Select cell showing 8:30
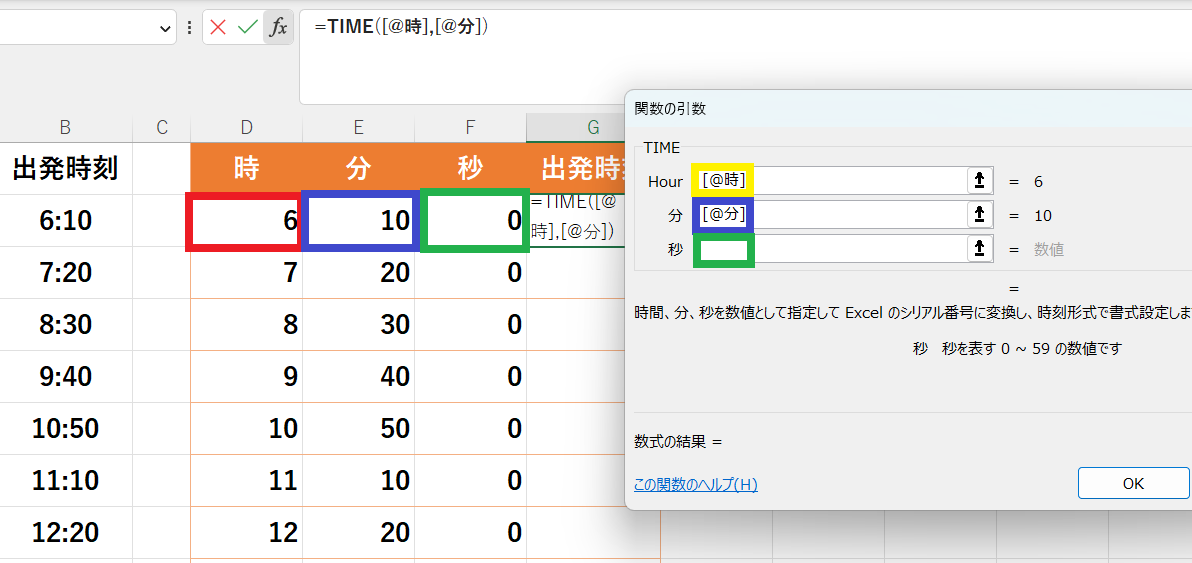 coord(65,324)
